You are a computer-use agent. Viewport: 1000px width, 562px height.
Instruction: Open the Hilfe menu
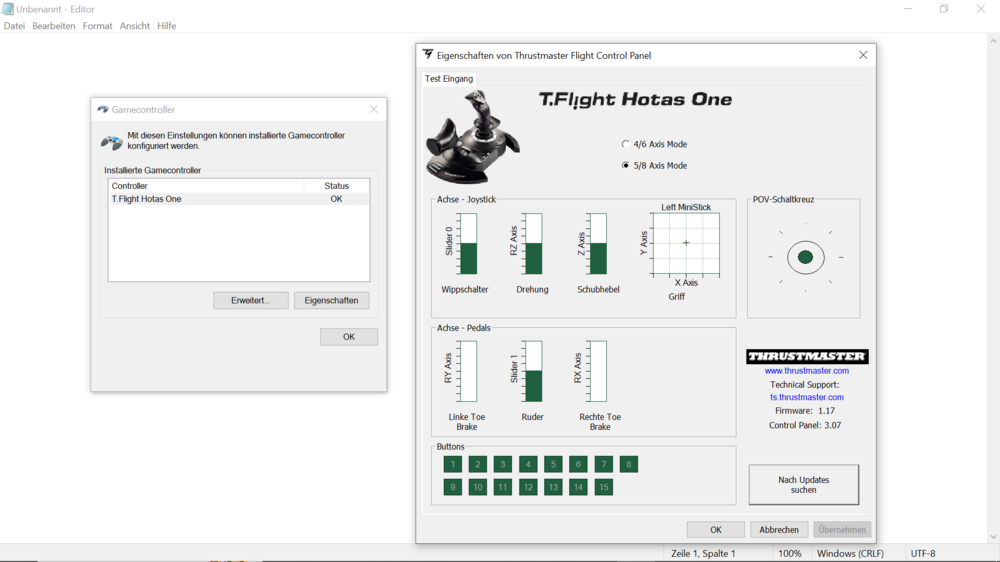pyautogui.click(x=166, y=26)
